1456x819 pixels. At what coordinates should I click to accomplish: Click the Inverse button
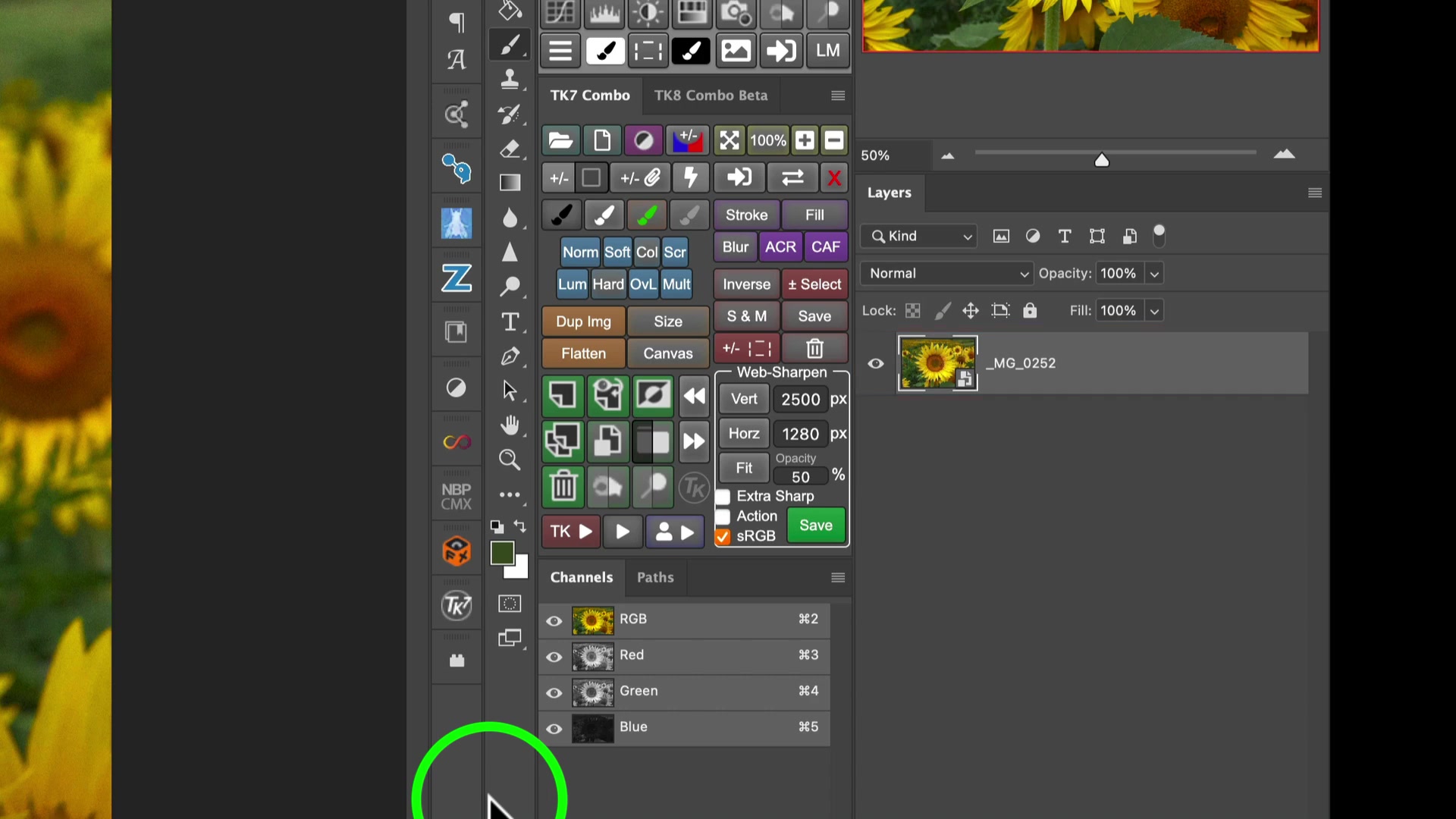tap(746, 284)
